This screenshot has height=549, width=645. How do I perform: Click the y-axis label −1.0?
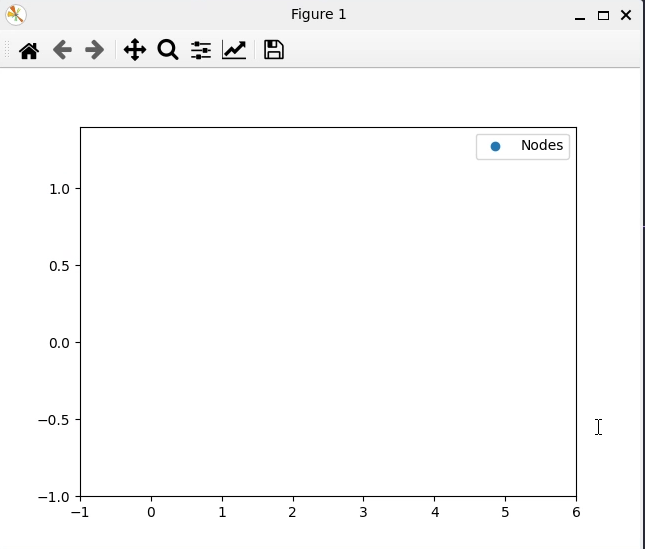point(53,498)
